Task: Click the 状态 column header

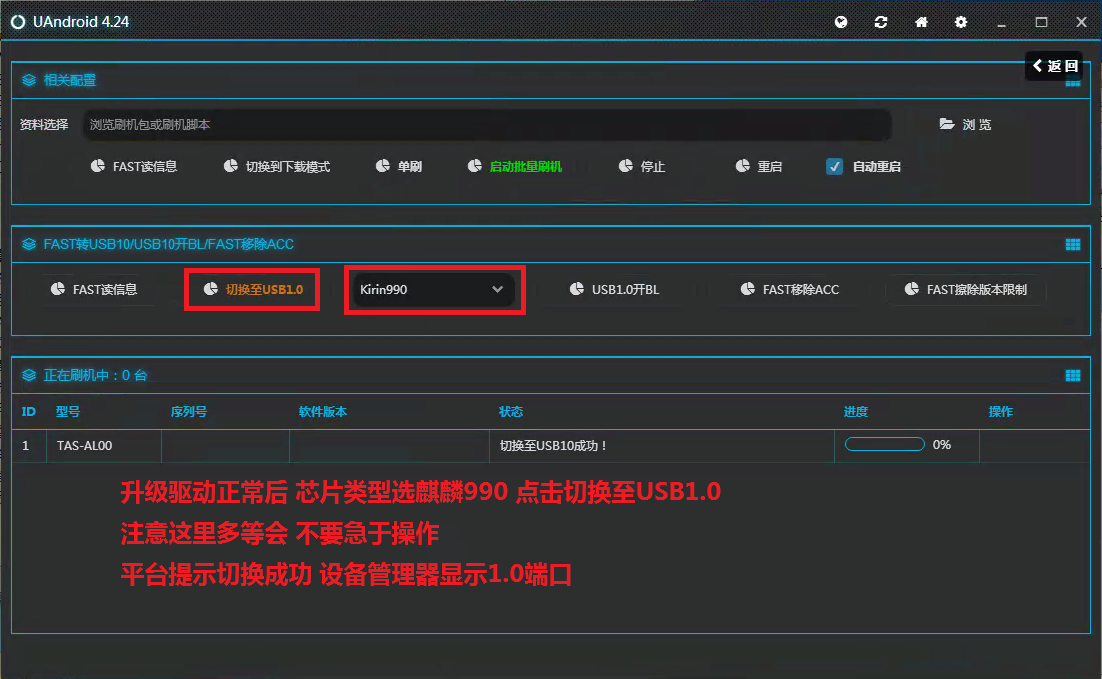Action: 511,412
